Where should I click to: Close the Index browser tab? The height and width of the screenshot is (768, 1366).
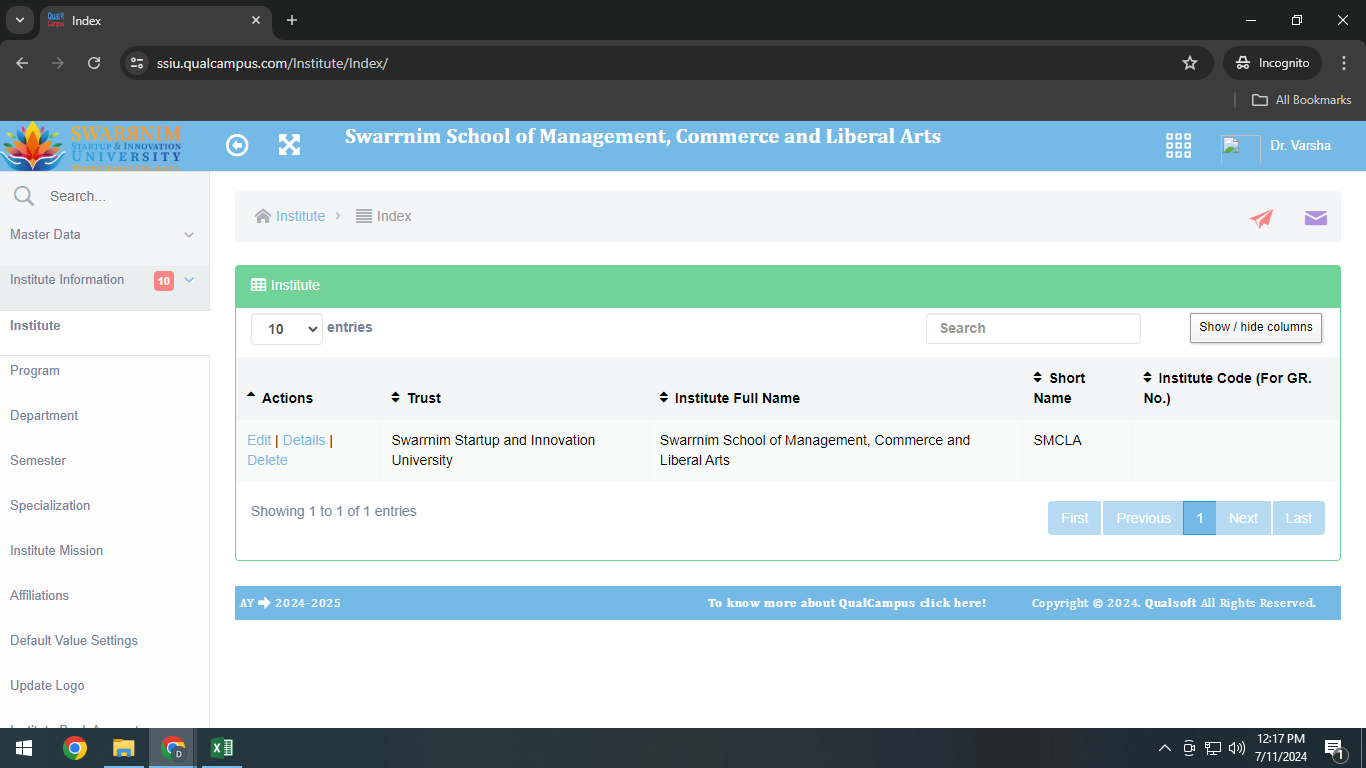point(256,20)
